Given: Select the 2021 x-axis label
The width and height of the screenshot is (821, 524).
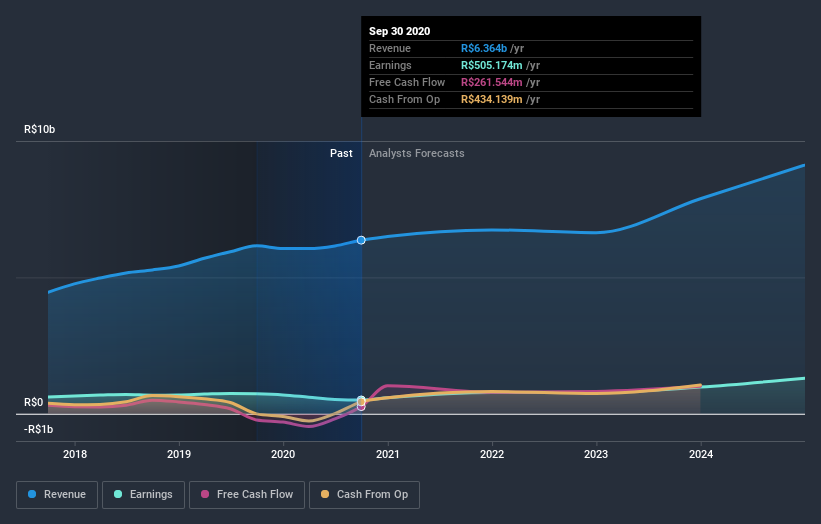Looking at the screenshot, I should 388,454.
